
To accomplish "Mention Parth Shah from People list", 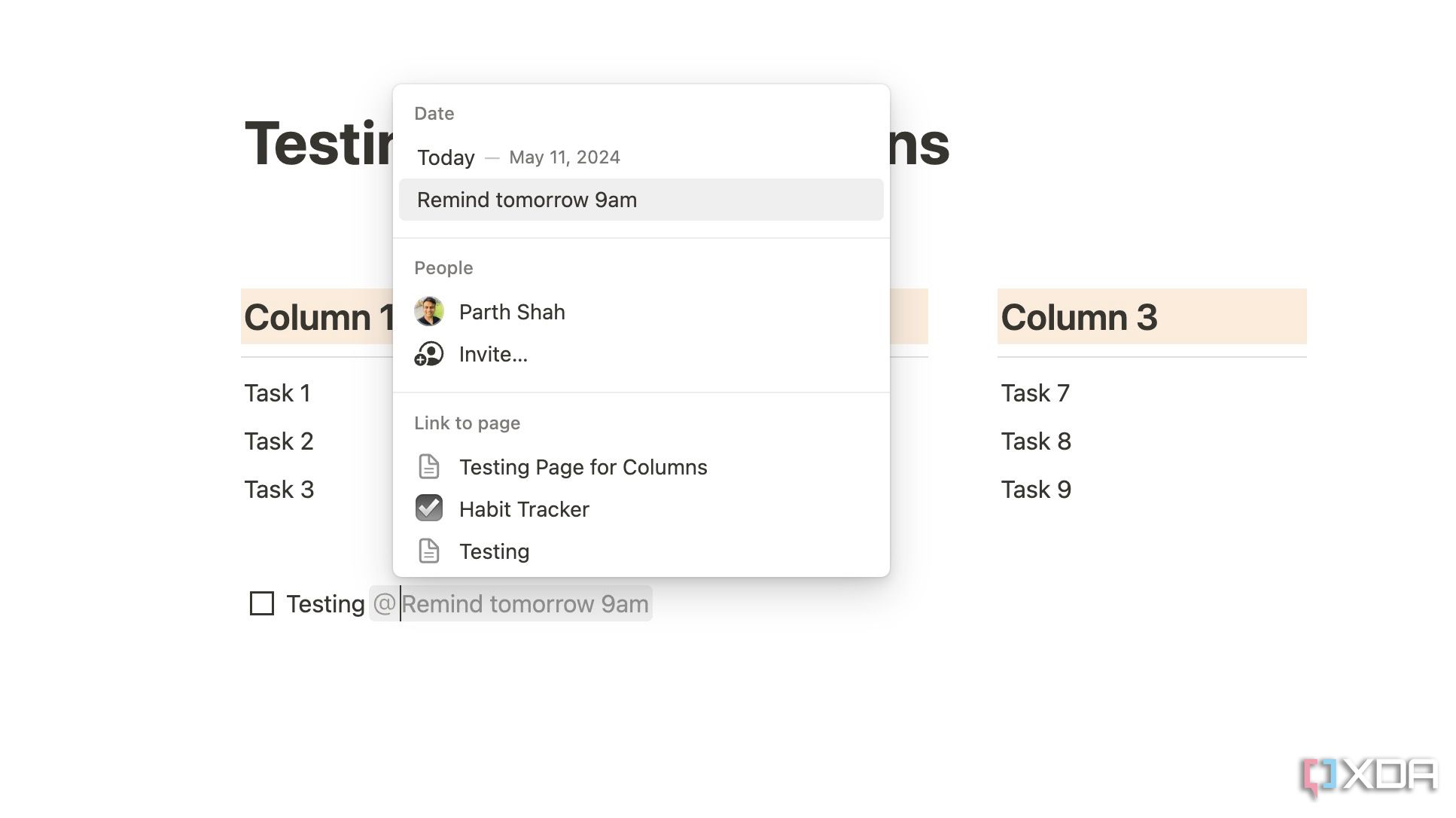I will click(x=512, y=312).
